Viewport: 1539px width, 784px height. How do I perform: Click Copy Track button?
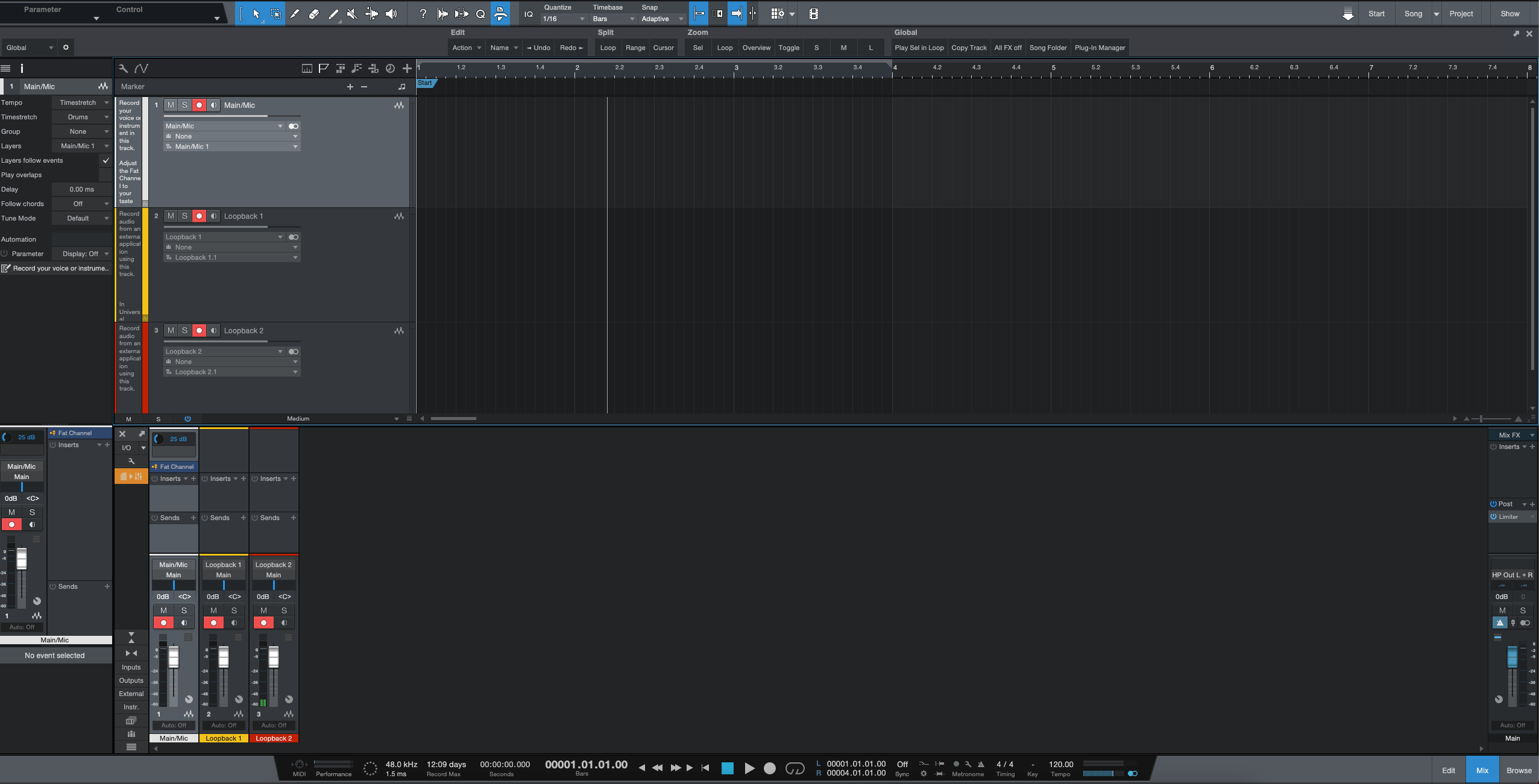pyautogui.click(x=969, y=48)
